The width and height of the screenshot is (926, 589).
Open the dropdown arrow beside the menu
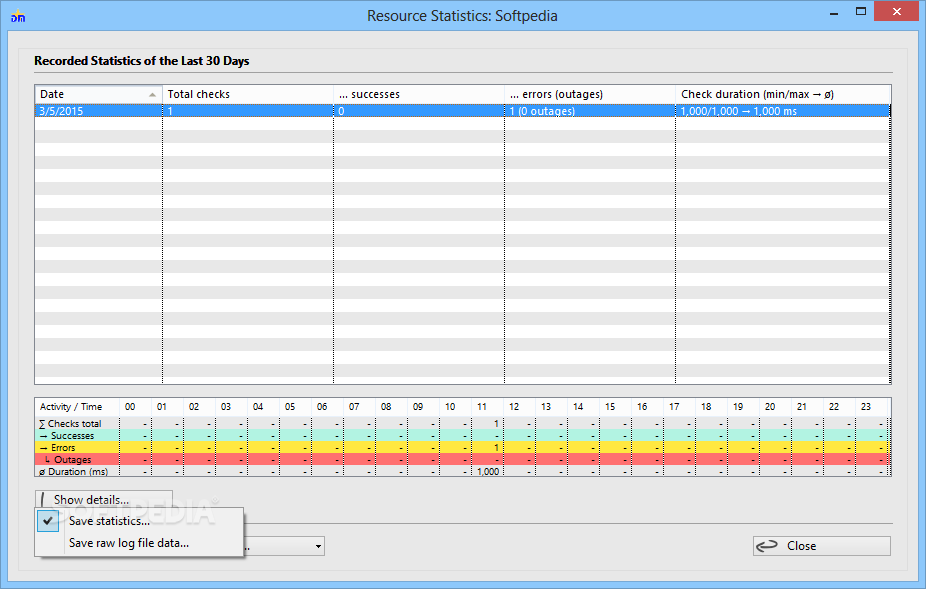click(318, 546)
